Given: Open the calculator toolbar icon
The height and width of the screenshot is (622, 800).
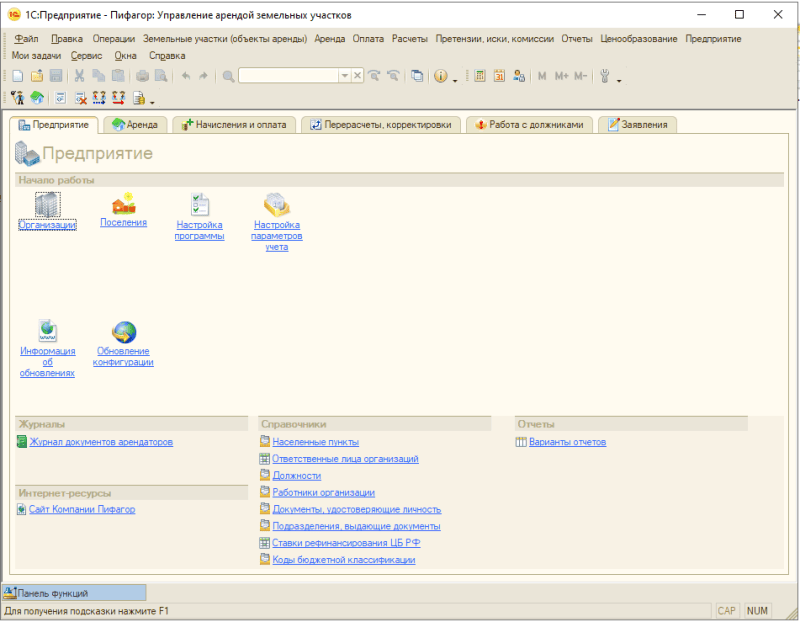Looking at the screenshot, I should (x=480, y=76).
